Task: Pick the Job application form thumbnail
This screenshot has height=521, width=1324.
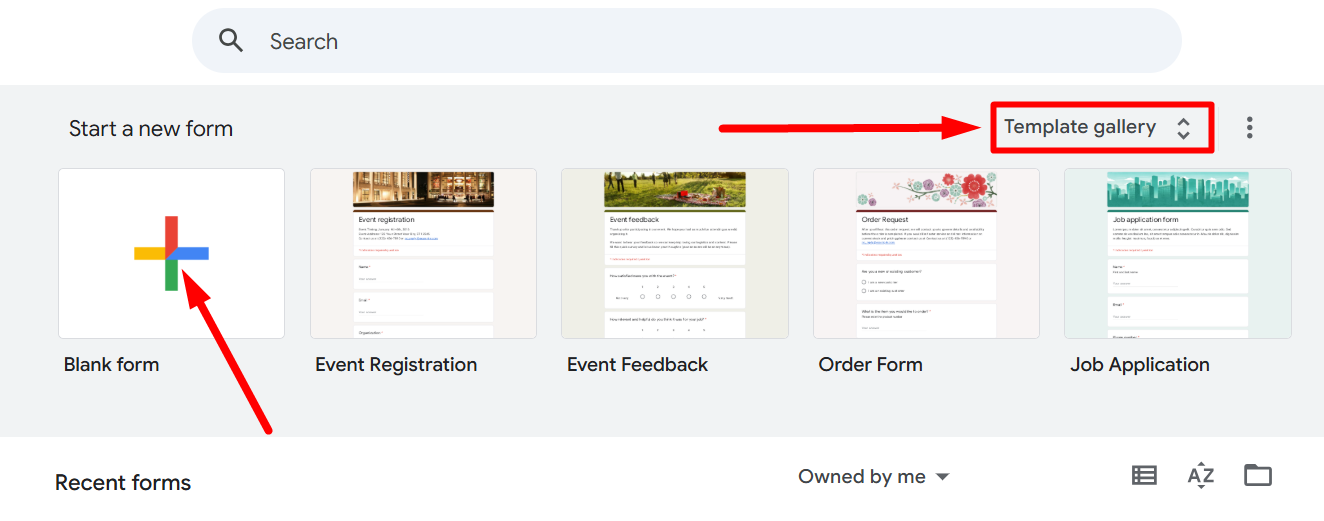Action: (1177, 253)
